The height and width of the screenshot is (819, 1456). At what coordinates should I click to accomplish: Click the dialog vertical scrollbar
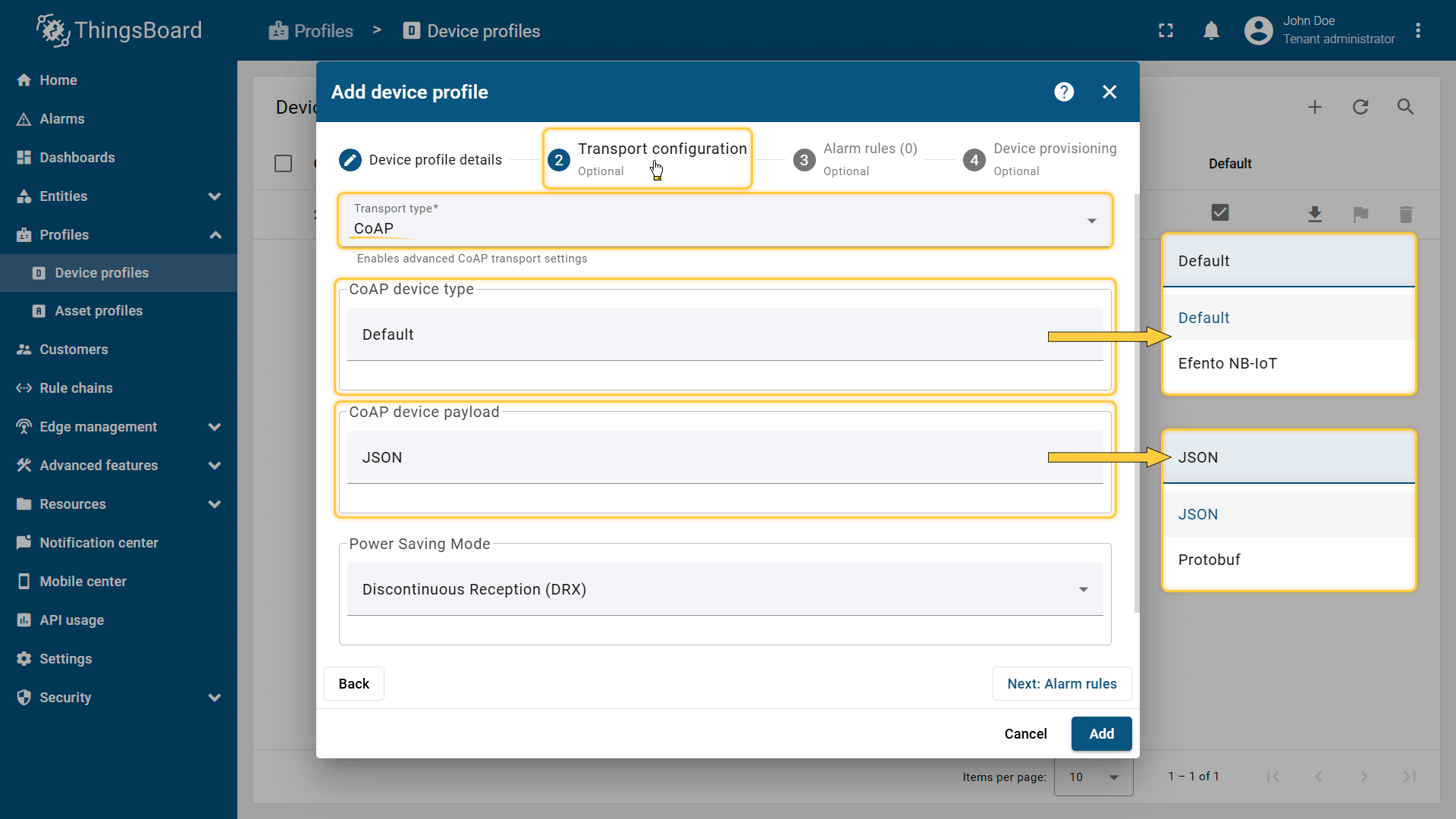coord(1136,402)
